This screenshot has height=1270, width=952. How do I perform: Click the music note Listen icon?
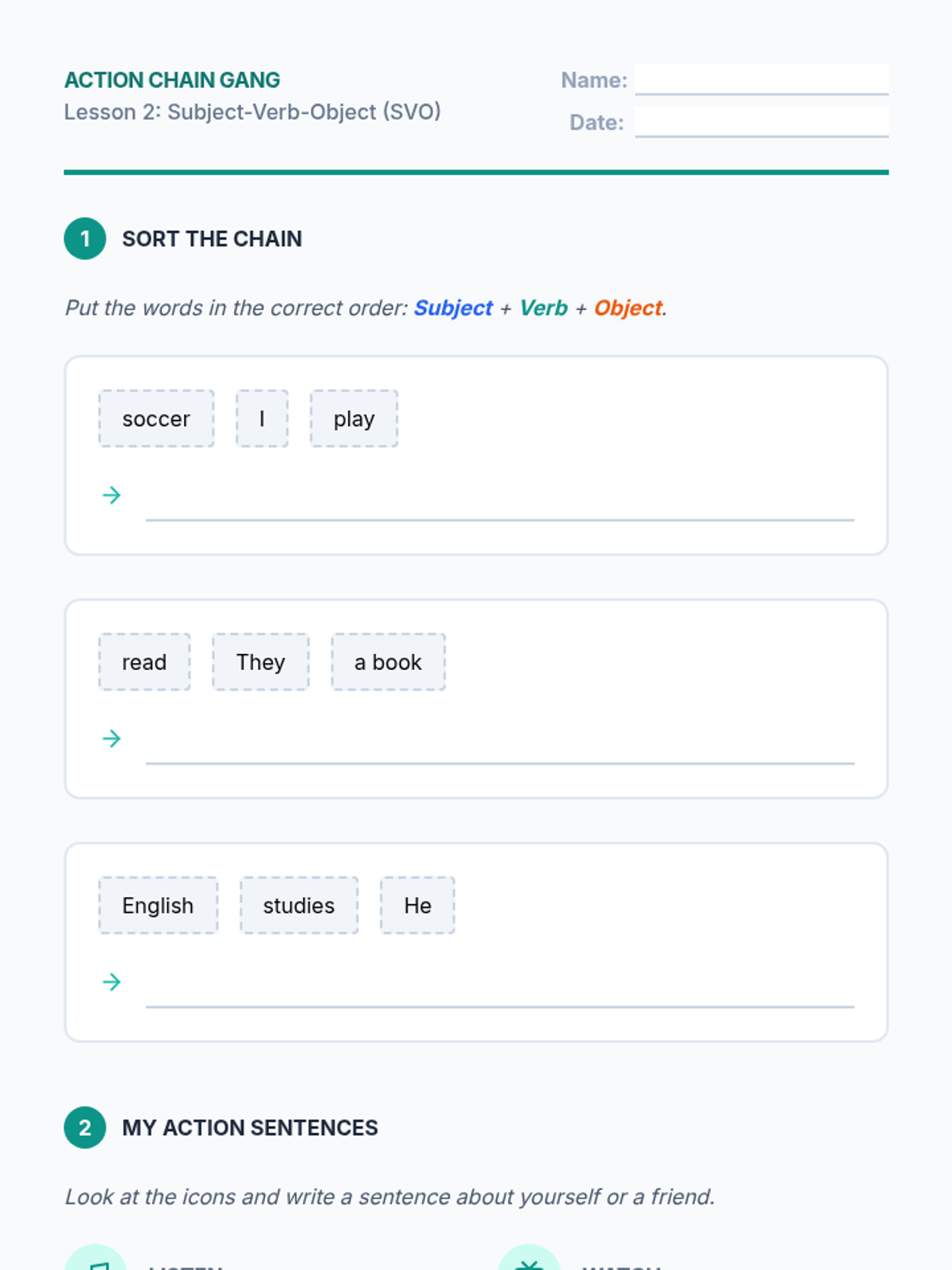(97, 1262)
